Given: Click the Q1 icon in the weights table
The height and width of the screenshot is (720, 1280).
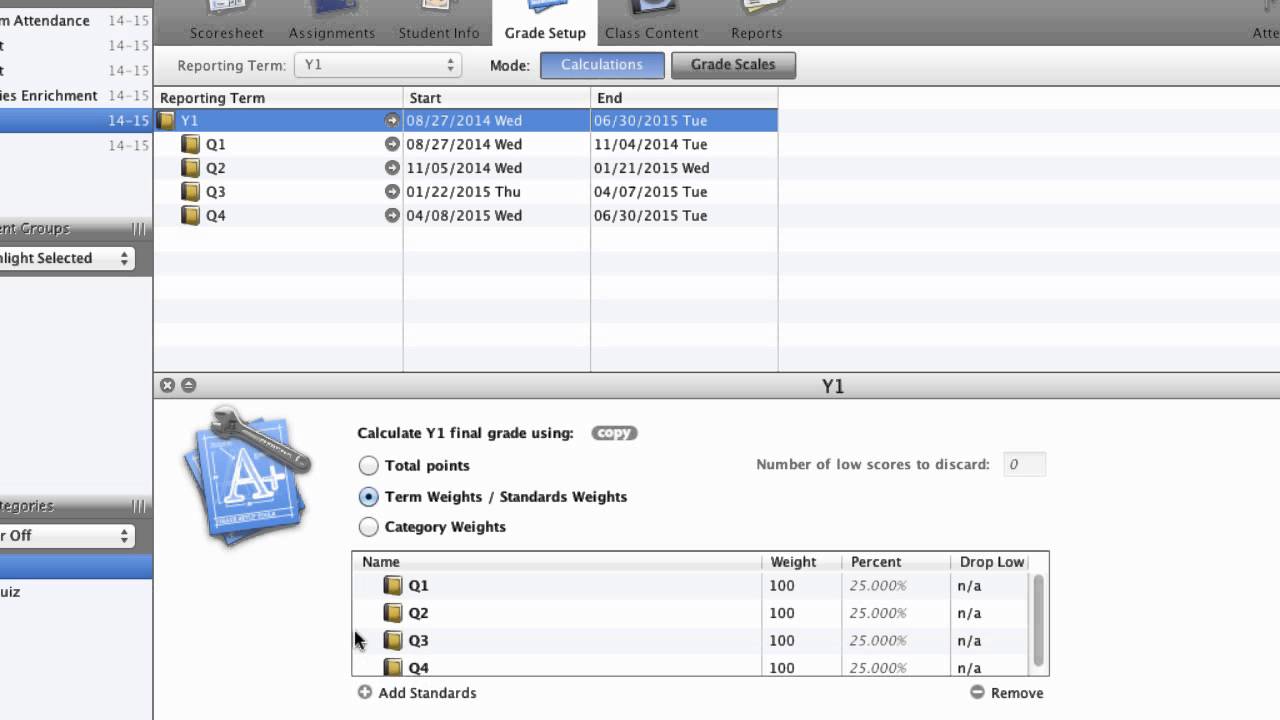Looking at the screenshot, I should 393,586.
